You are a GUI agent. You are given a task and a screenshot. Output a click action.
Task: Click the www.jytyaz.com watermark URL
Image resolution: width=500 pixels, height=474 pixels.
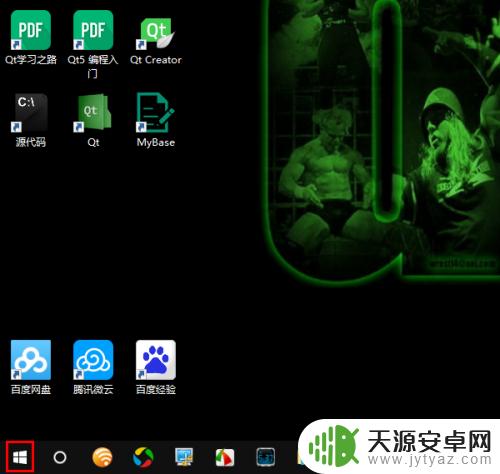click(x=430, y=459)
